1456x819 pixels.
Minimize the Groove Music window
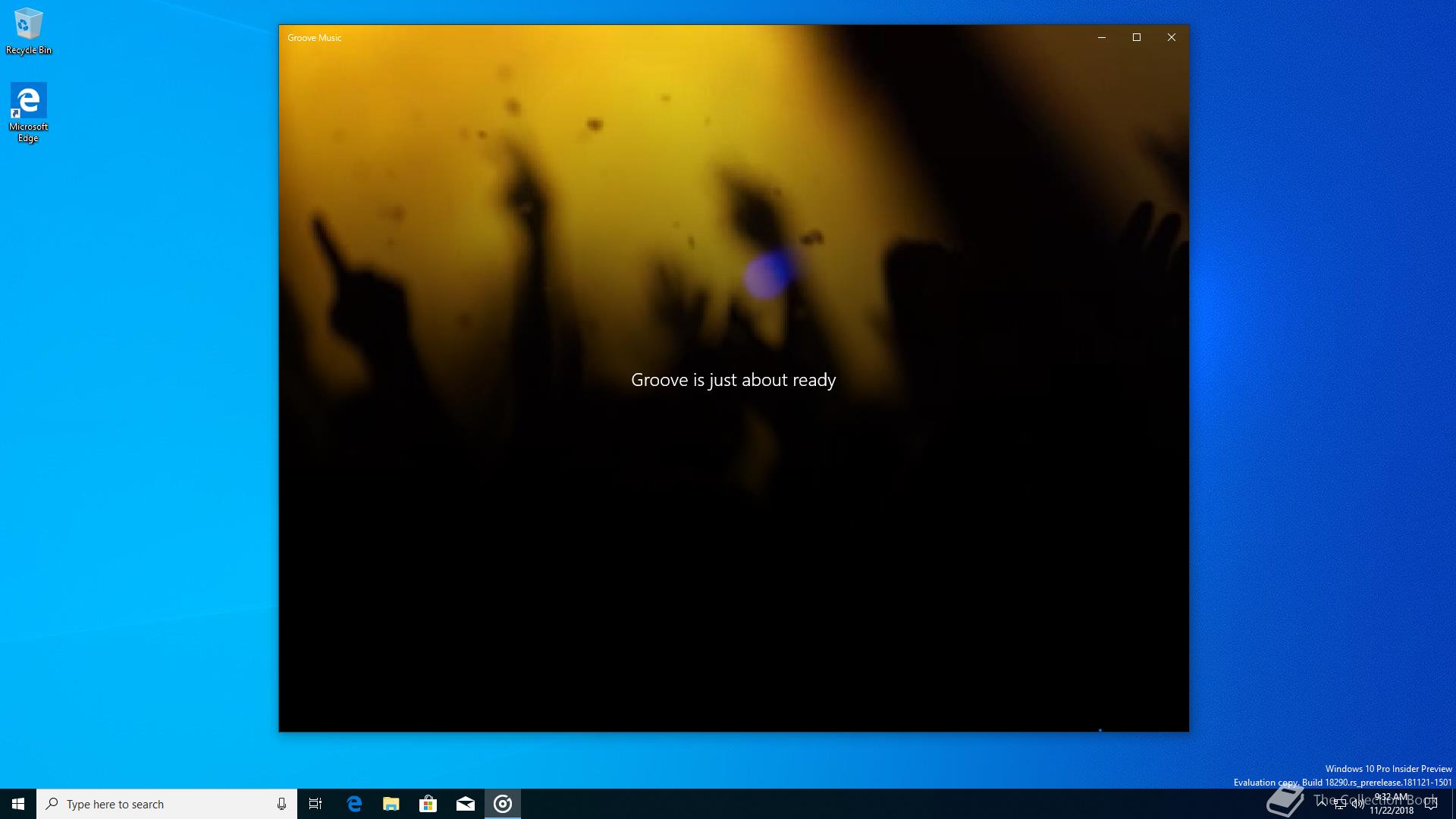click(1102, 37)
